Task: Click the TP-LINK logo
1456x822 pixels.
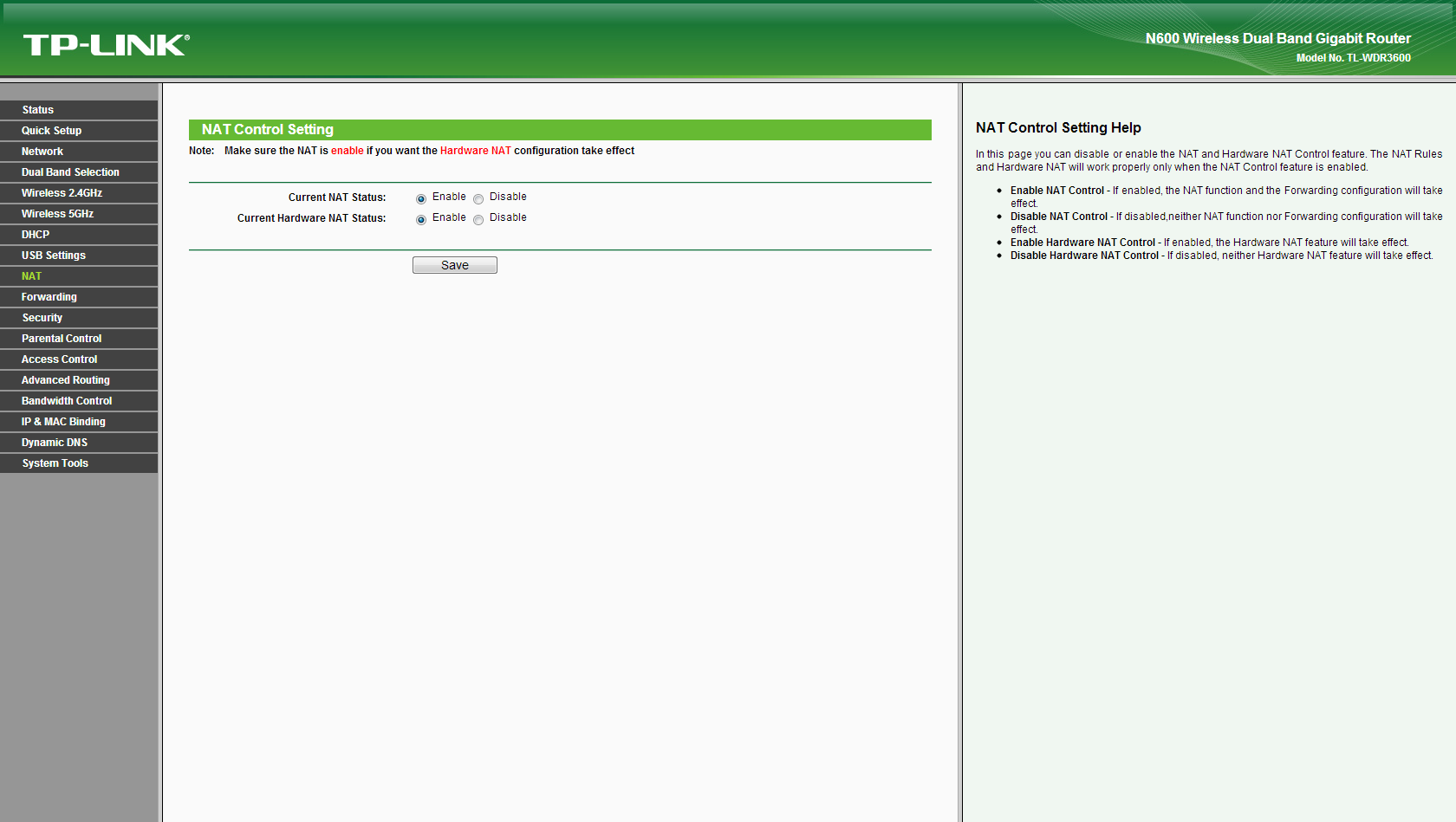Action: (x=106, y=45)
